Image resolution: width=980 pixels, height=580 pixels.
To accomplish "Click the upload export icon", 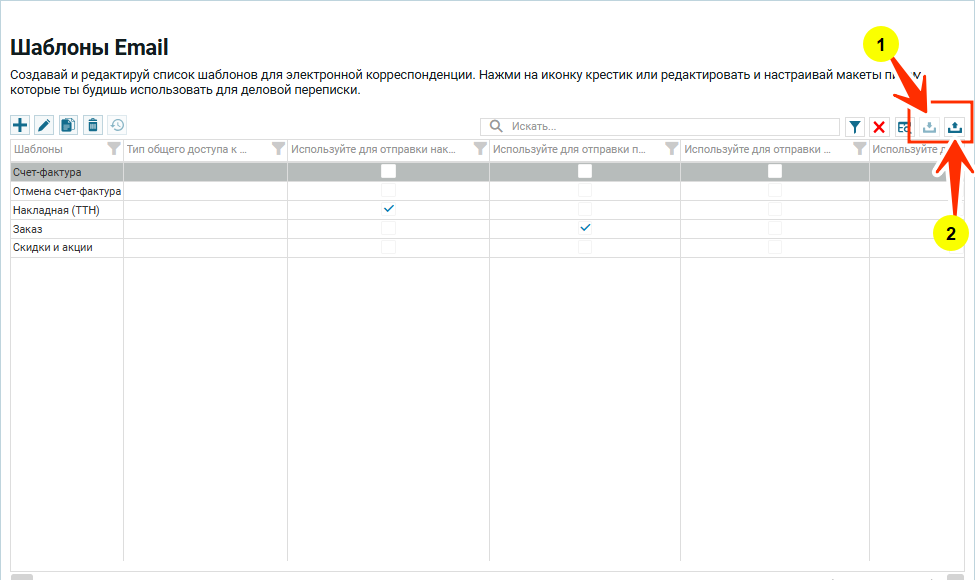I will (955, 127).
